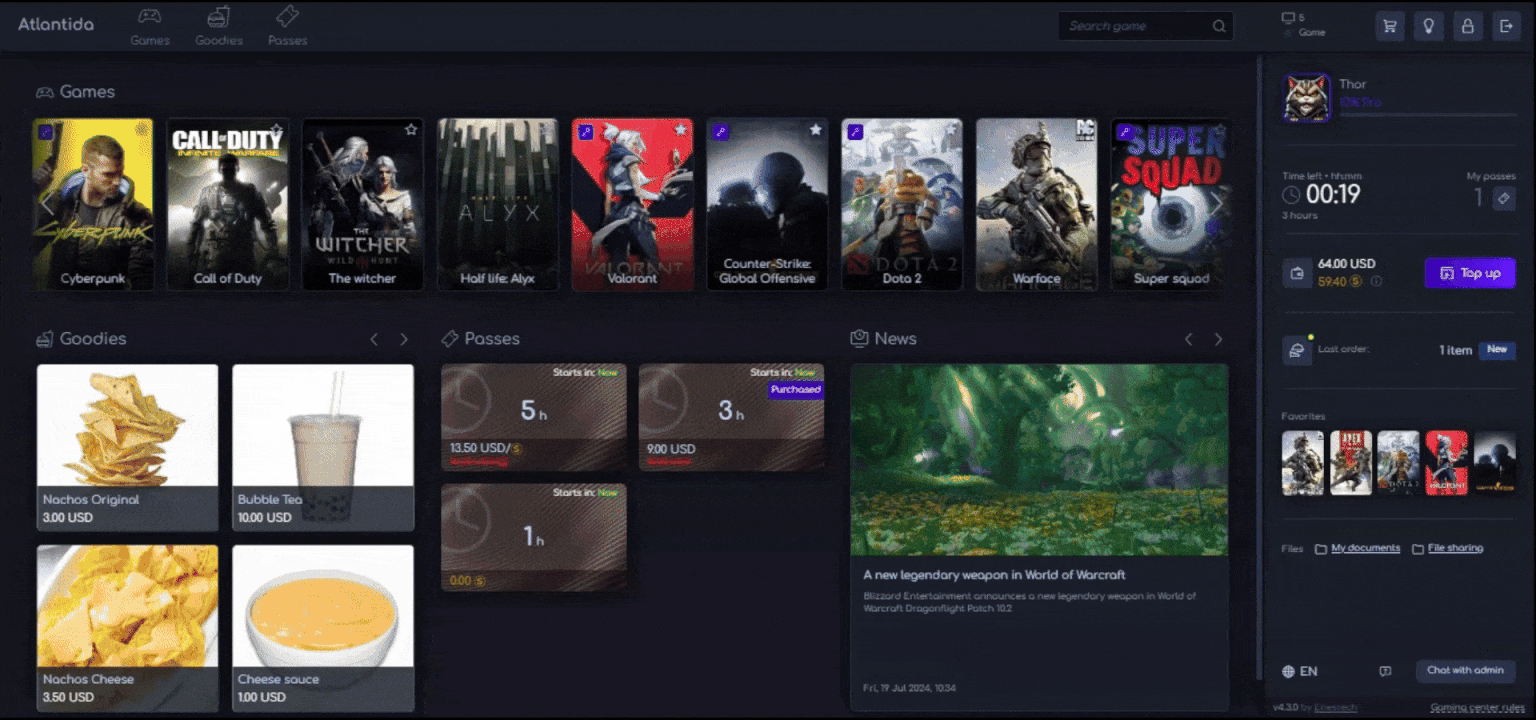
Task: Click the lightbulb icon in header
Action: click(1428, 27)
